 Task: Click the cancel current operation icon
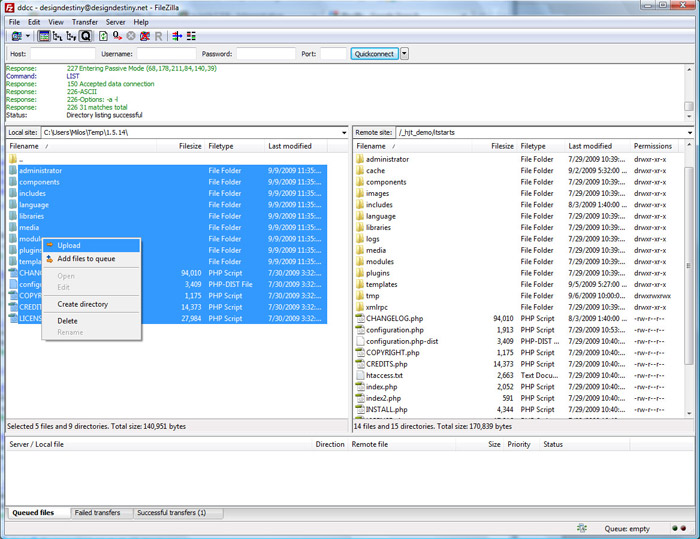tap(131, 36)
